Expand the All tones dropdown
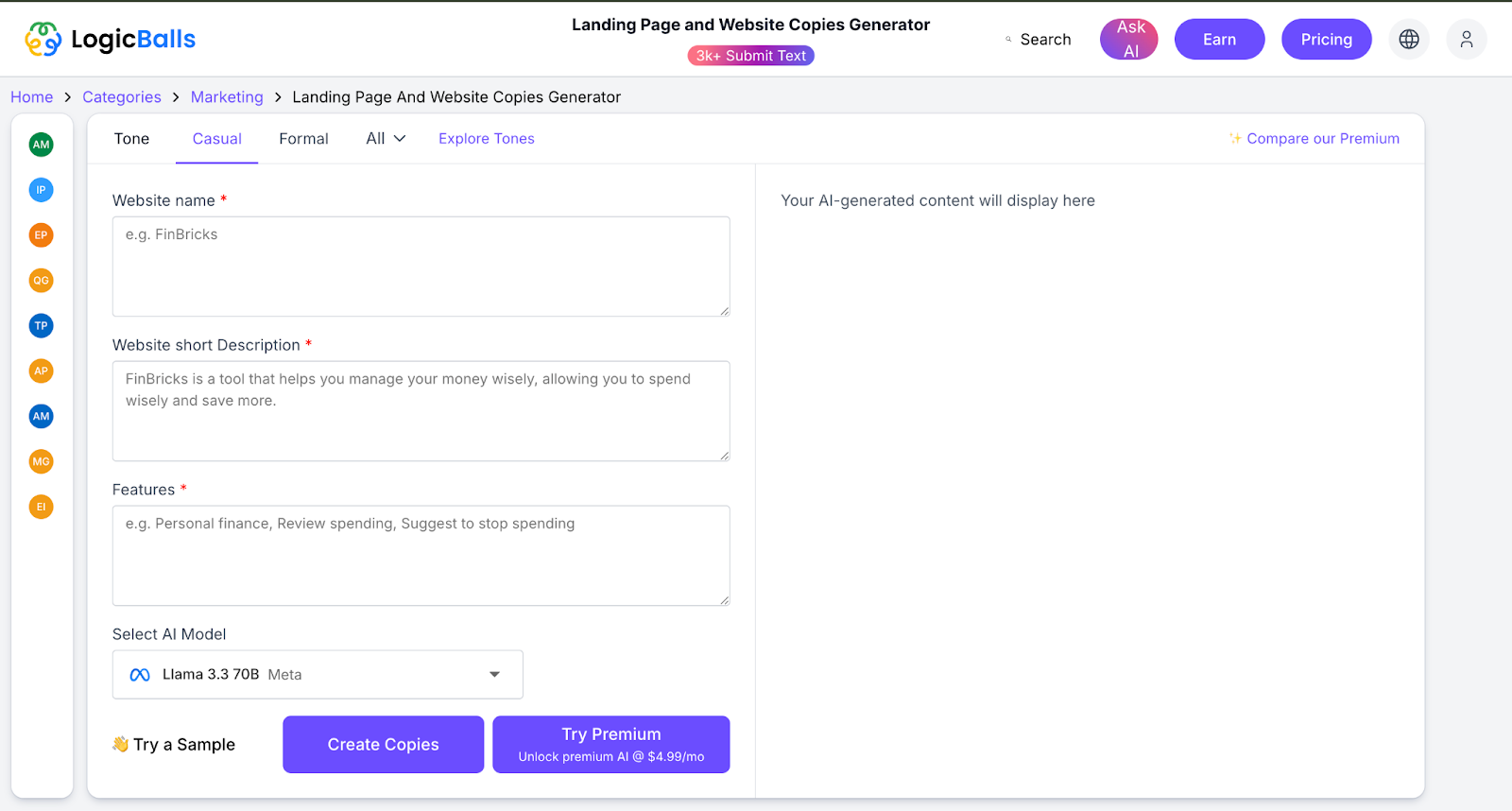This screenshot has height=811, width=1512. 386,139
